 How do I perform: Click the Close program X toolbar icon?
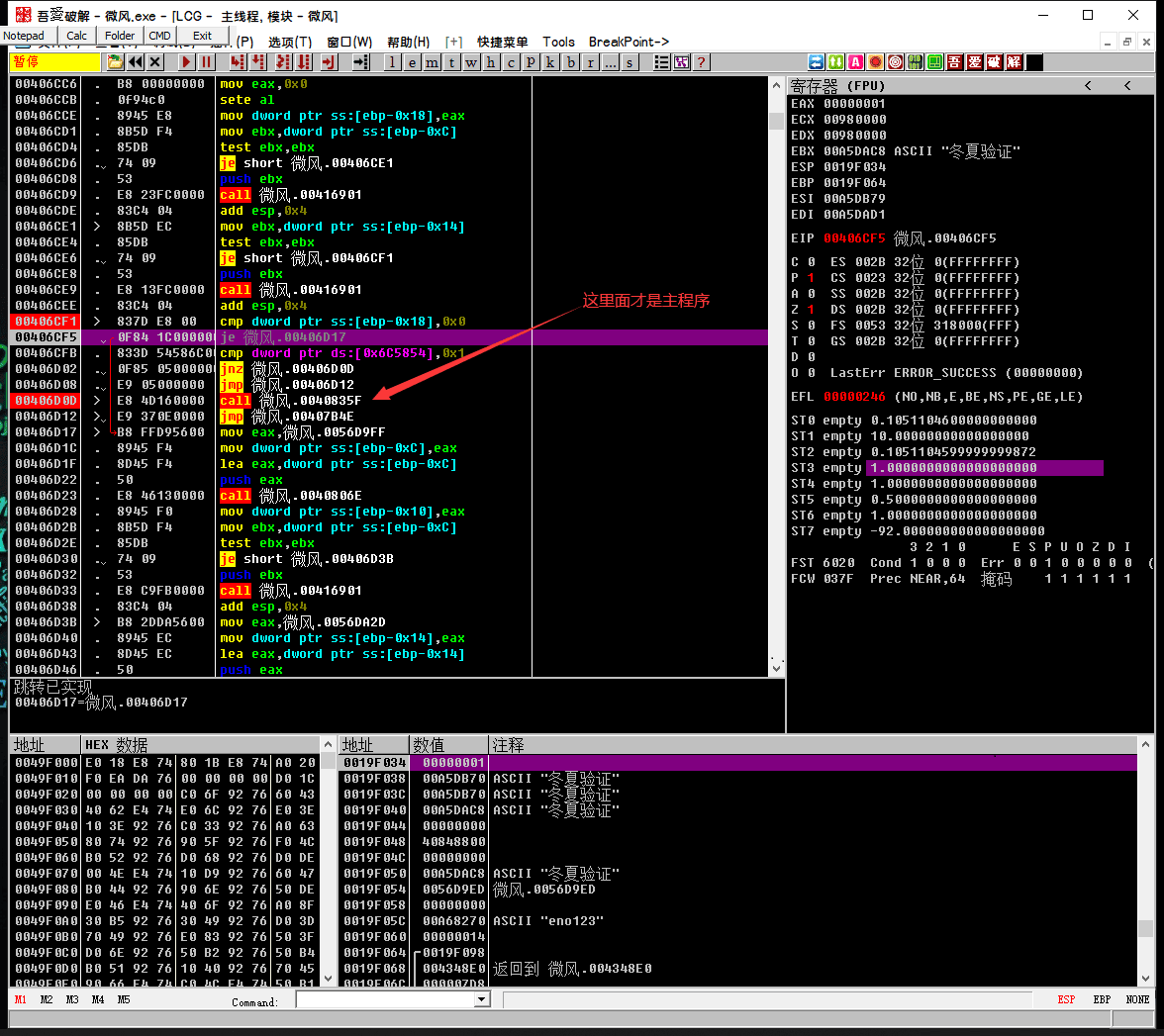(155, 62)
